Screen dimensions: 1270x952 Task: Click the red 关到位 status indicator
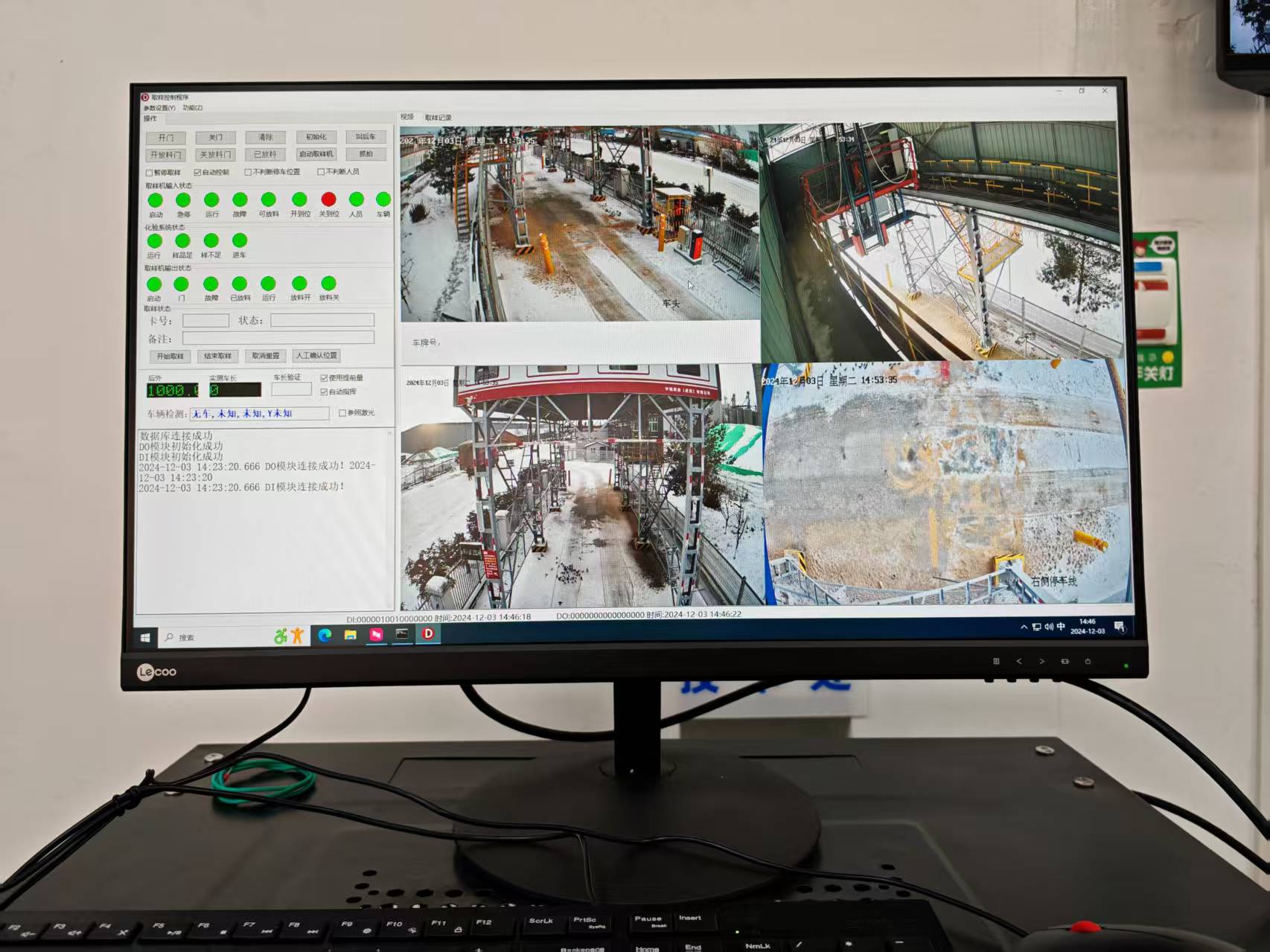pyautogui.click(x=328, y=199)
